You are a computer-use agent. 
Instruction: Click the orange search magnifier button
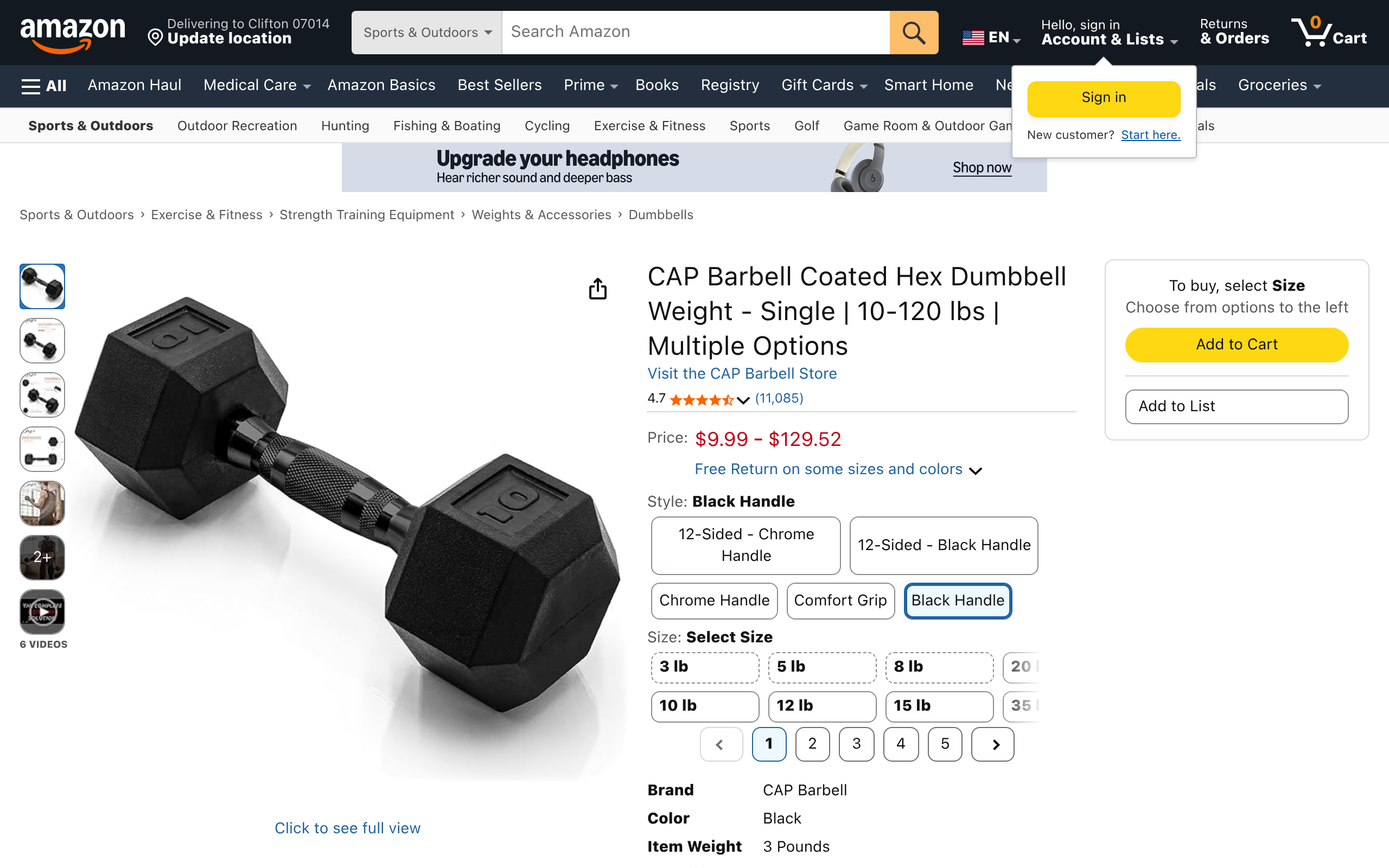[913, 33]
